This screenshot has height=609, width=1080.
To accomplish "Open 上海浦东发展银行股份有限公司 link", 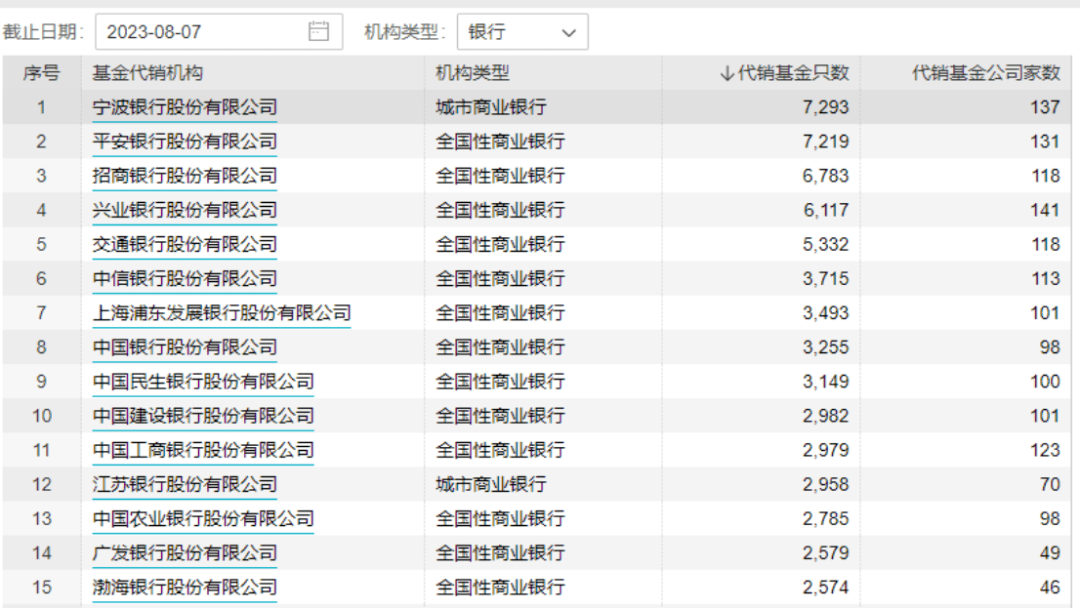I will pos(222,313).
